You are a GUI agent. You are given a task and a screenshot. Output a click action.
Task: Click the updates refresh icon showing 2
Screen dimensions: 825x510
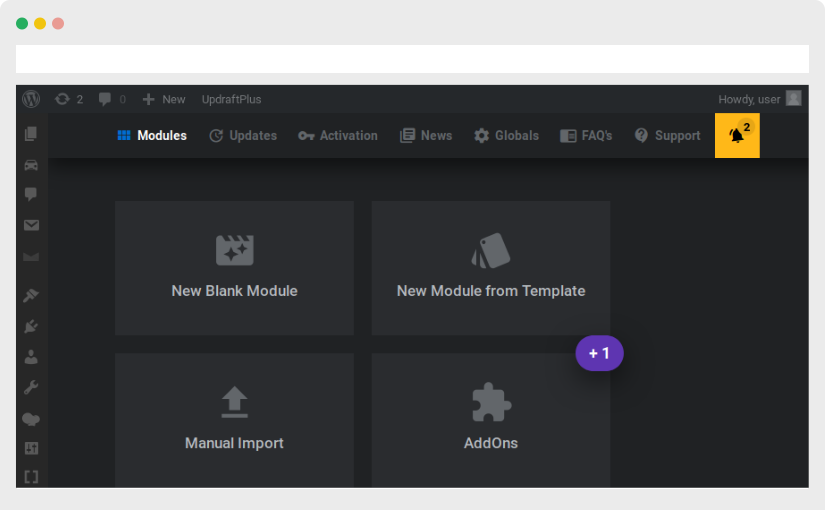68,99
